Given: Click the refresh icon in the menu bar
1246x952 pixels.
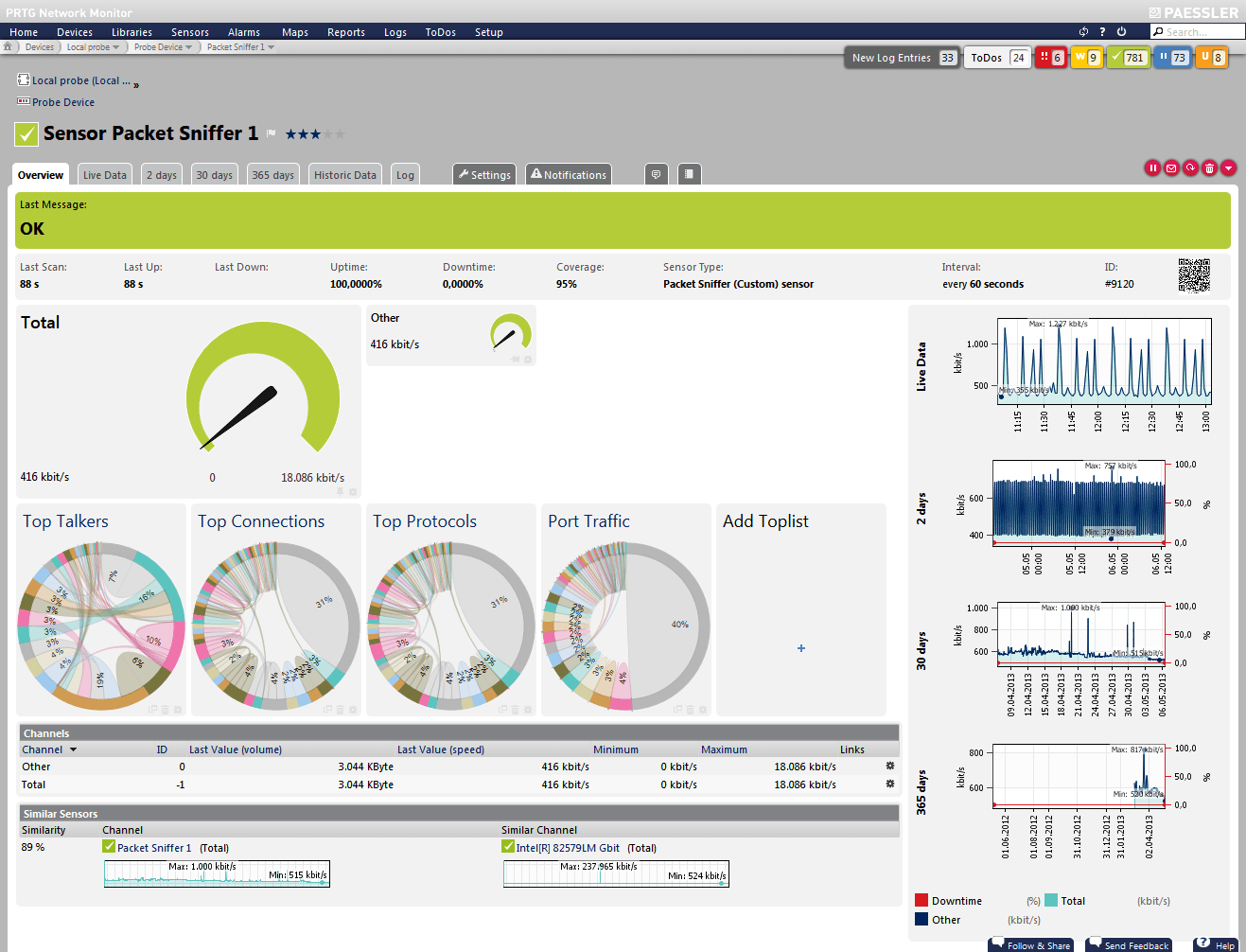Looking at the screenshot, I should click(1083, 32).
